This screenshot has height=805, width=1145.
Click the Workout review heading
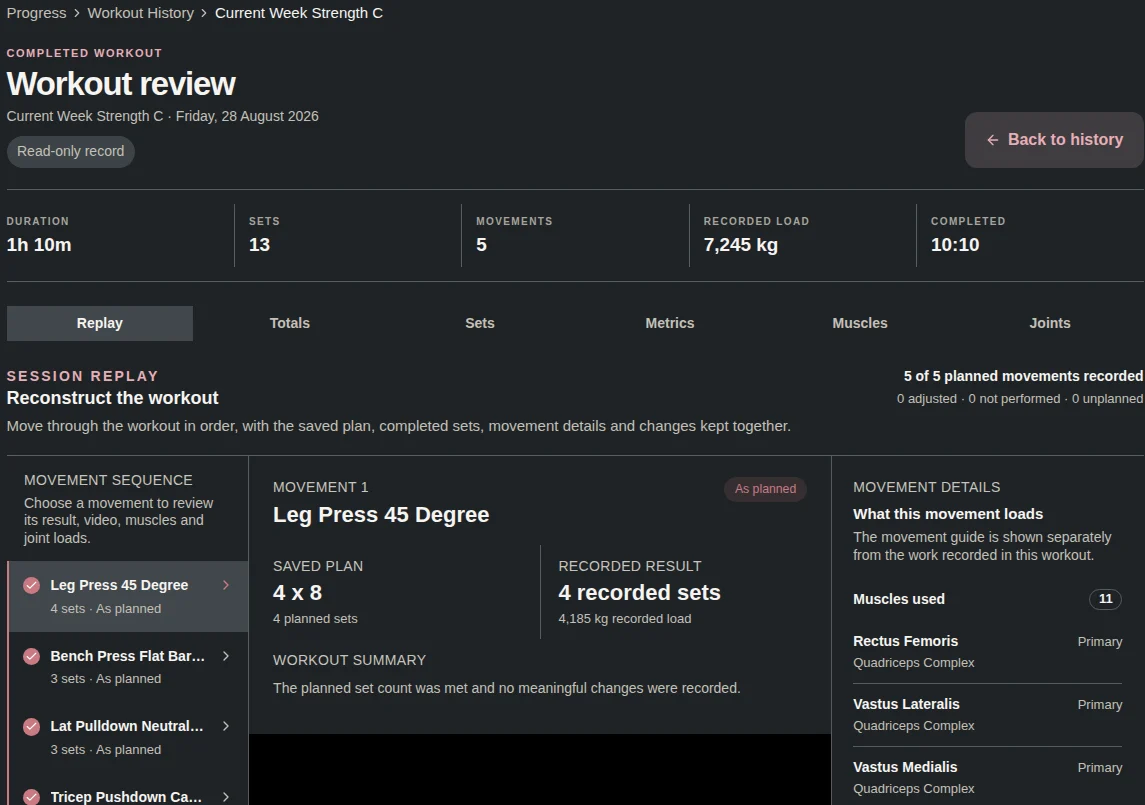pos(121,84)
